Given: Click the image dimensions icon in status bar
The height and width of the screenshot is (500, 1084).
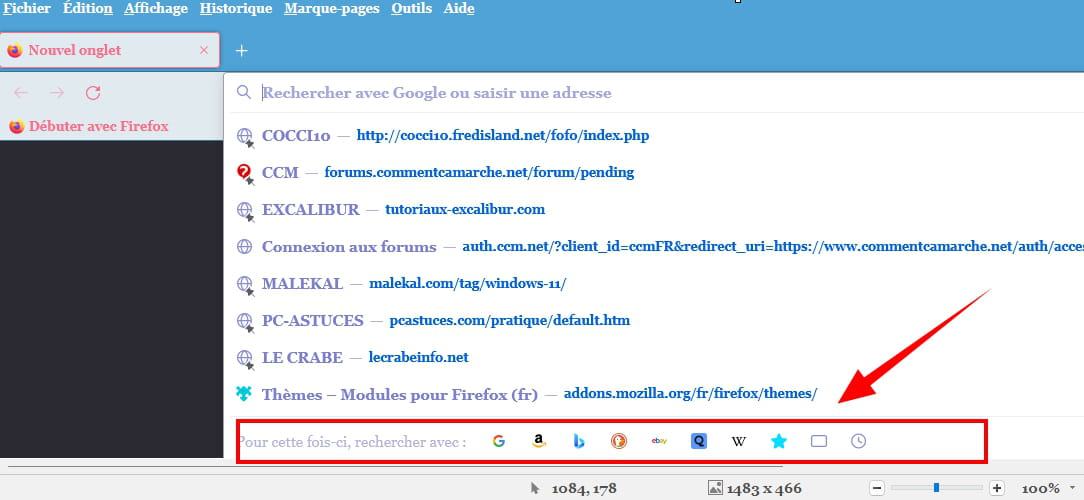Looking at the screenshot, I should (x=716, y=488).
